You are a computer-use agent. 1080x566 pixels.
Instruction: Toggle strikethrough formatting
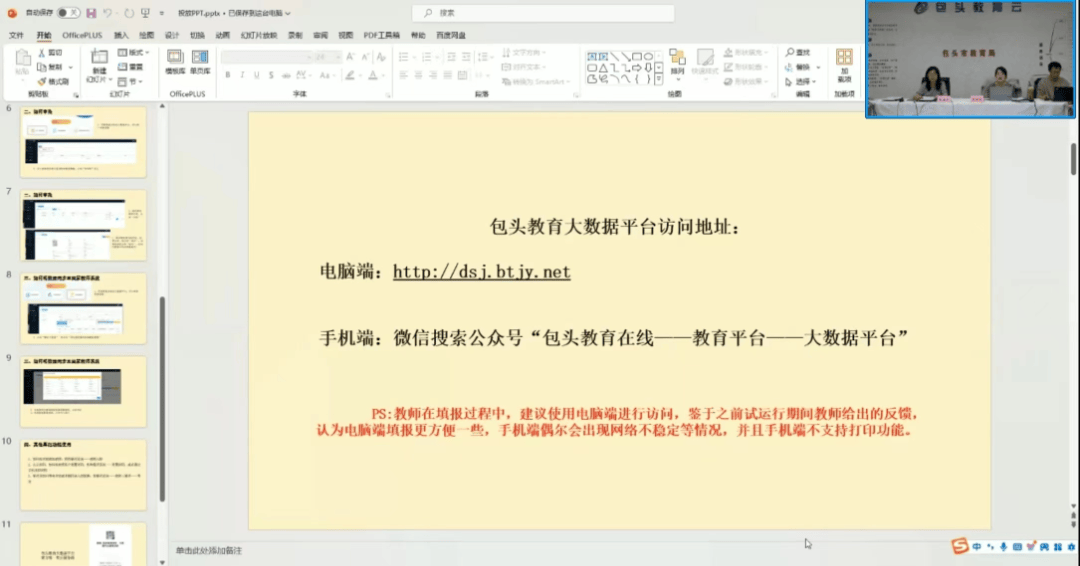click(x=286, y=75)
